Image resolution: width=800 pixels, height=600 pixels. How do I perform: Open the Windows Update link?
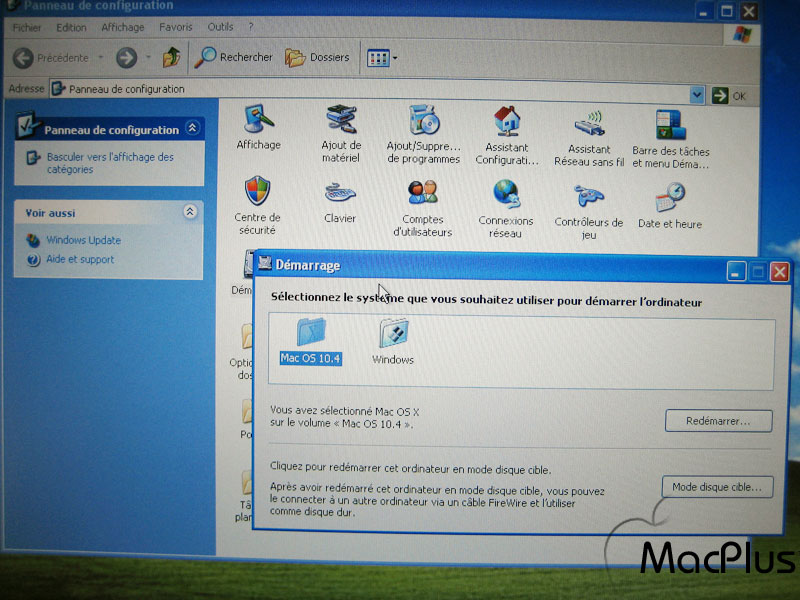pos(84,240)
